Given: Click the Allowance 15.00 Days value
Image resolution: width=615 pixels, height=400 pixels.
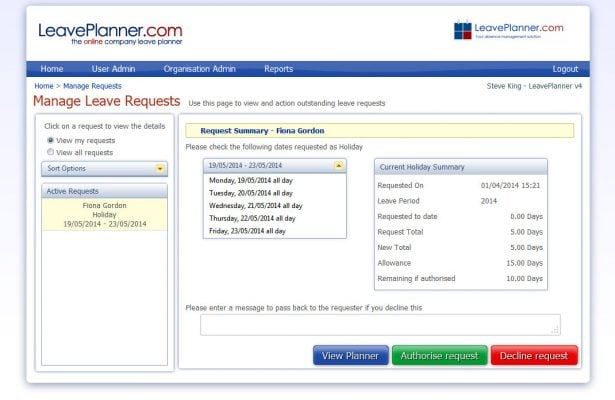Looking at the screenshot, I should coord(524,263).
